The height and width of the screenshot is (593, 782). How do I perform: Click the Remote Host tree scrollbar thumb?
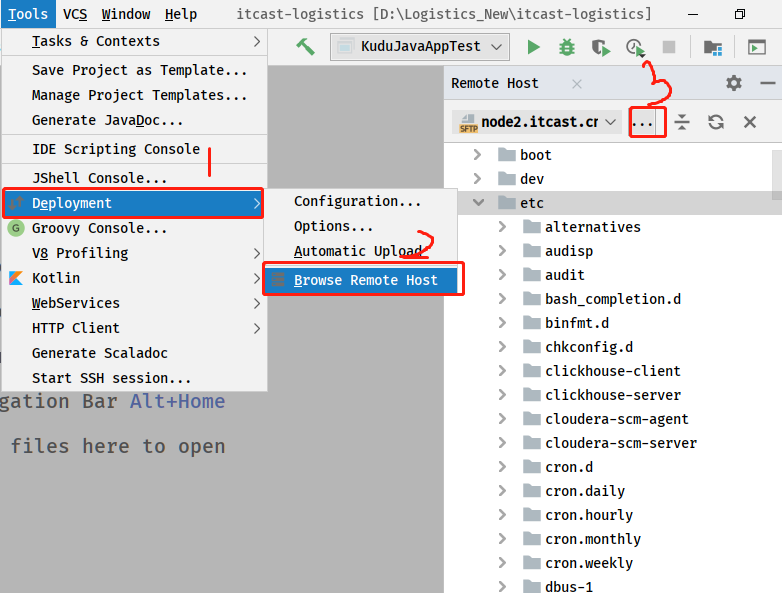pyautogui.click(x=777, y=175)
